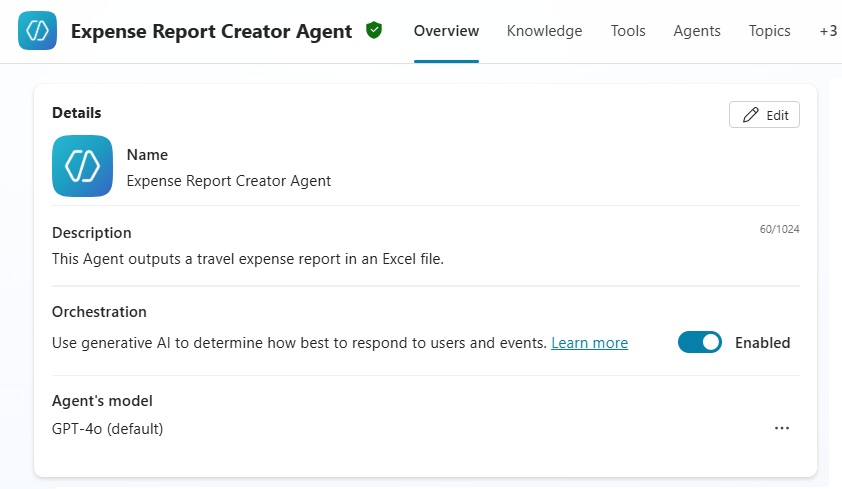
Task: Toggle the Orchestration generative AI switch
Action: (x=699, y=343)
